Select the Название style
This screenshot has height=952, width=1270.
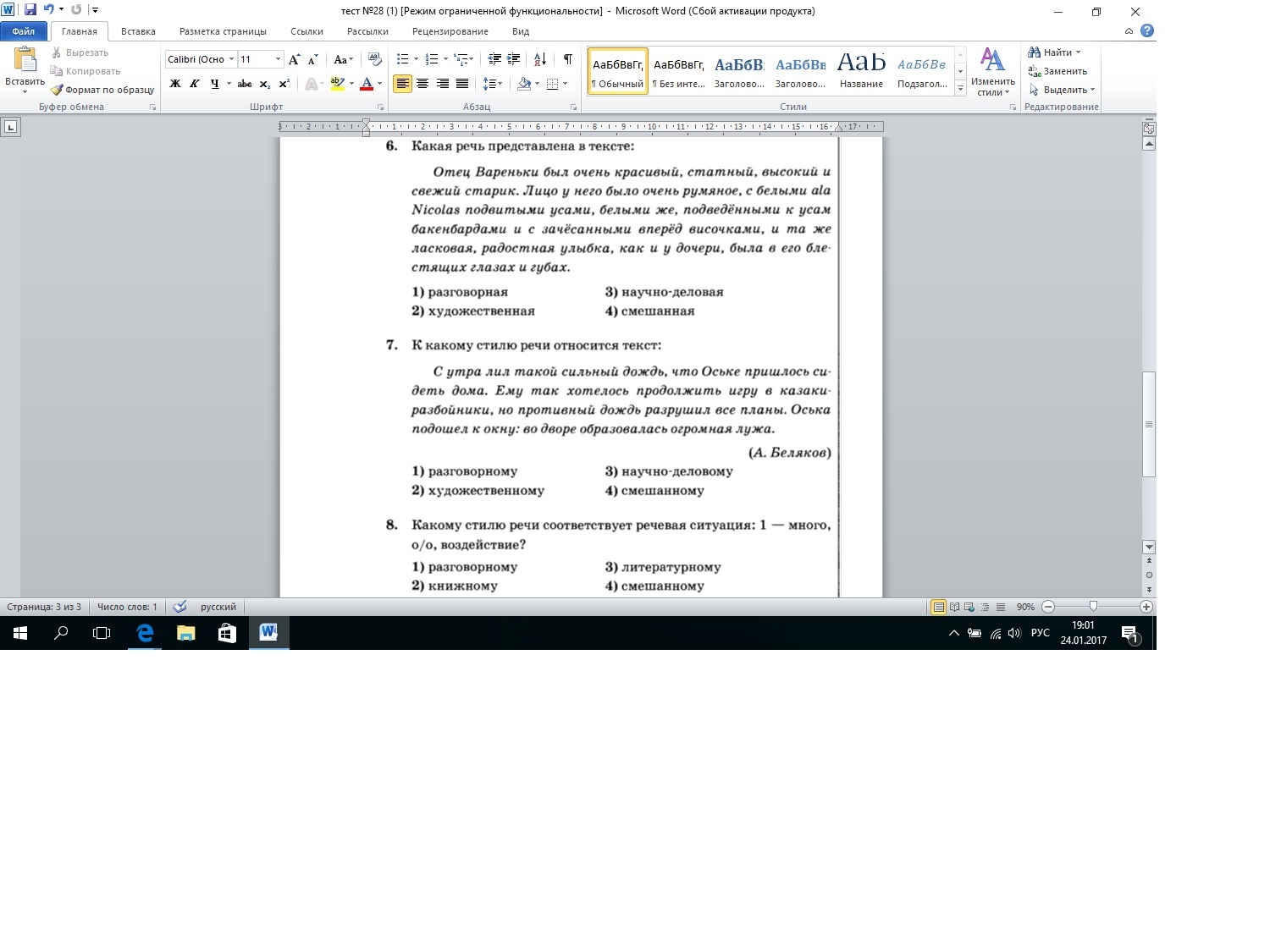point(861,71)
